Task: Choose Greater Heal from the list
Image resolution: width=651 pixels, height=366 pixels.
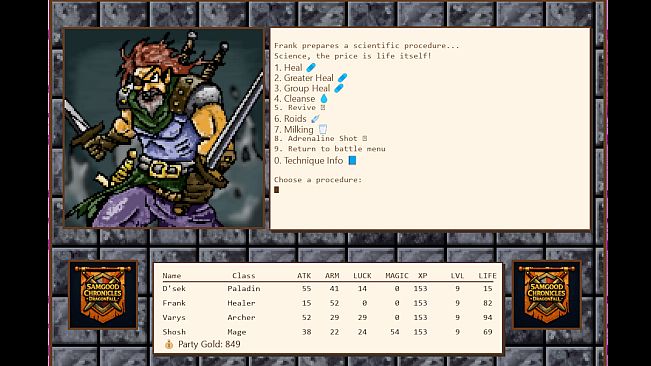Action: tap(311, 78)
